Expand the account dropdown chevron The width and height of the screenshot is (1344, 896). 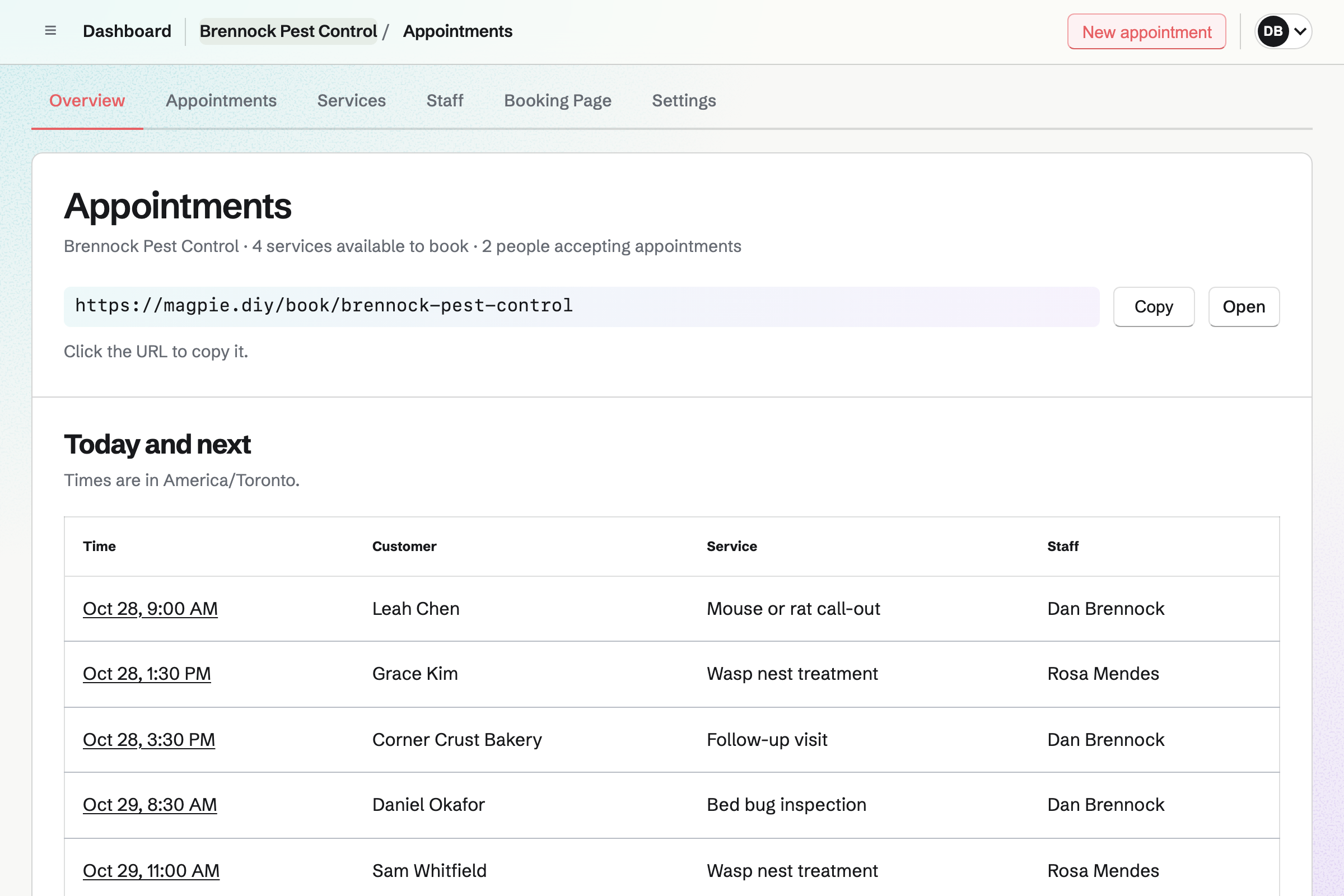click(1300, 31)
